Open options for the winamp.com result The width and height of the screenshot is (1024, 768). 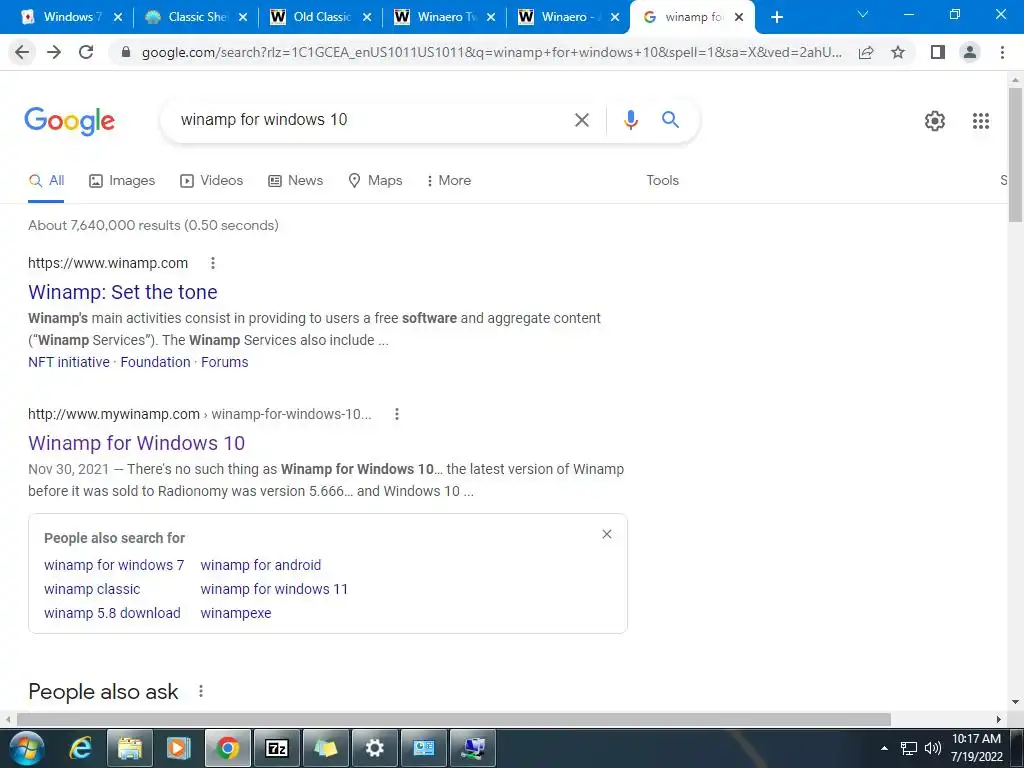pyautogui.click(x=212, y=263)
